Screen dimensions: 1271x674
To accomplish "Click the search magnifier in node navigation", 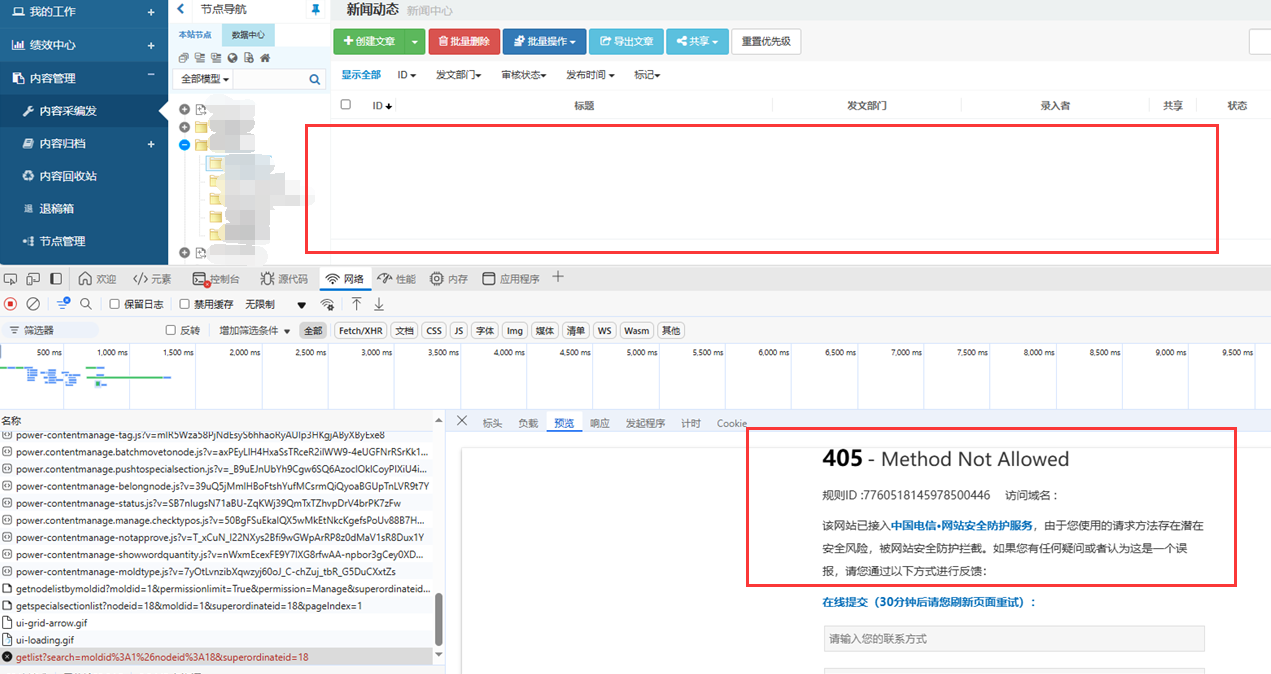I will click(315, 79).
